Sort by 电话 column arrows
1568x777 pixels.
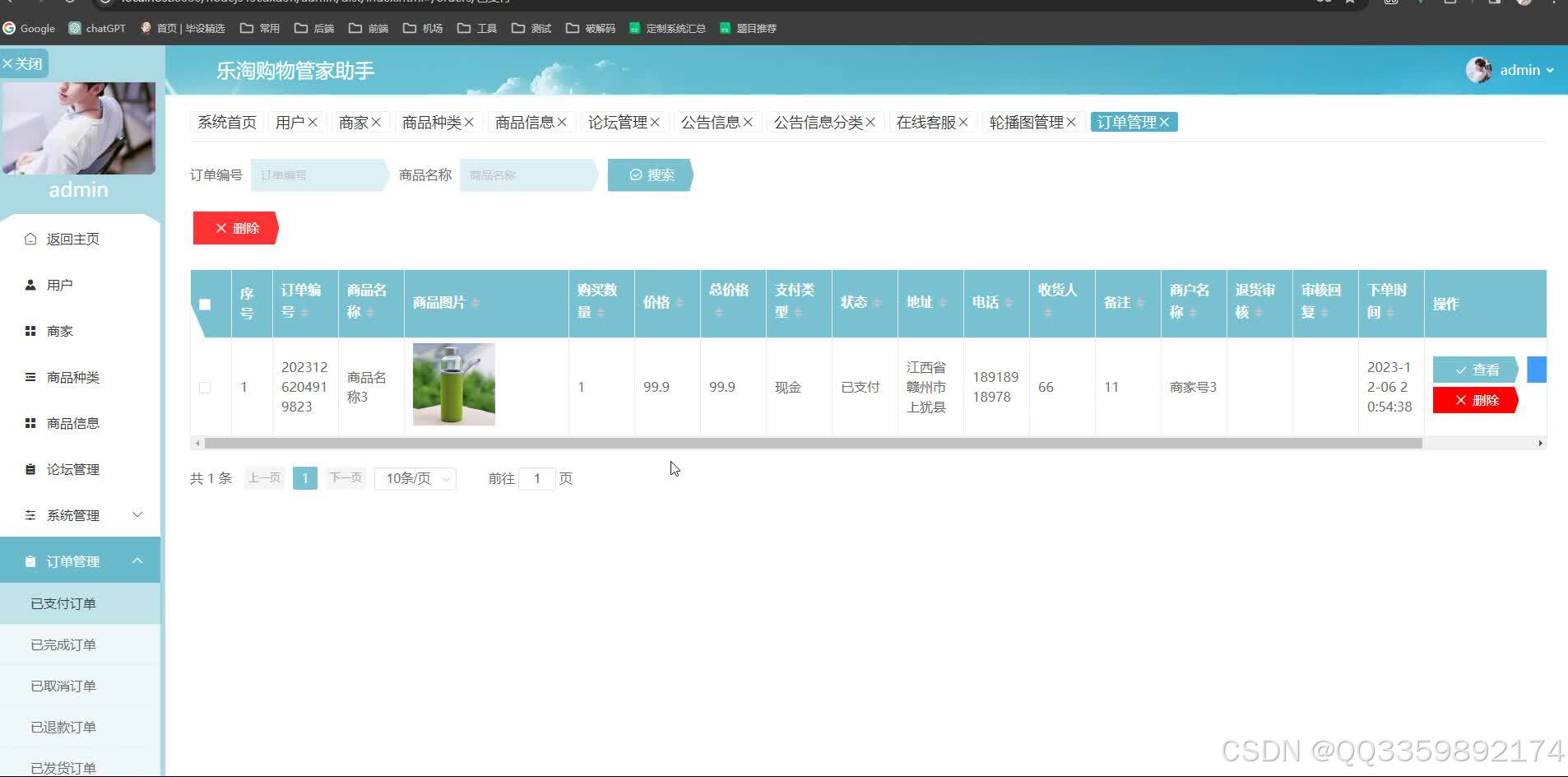click(1009, 303)
